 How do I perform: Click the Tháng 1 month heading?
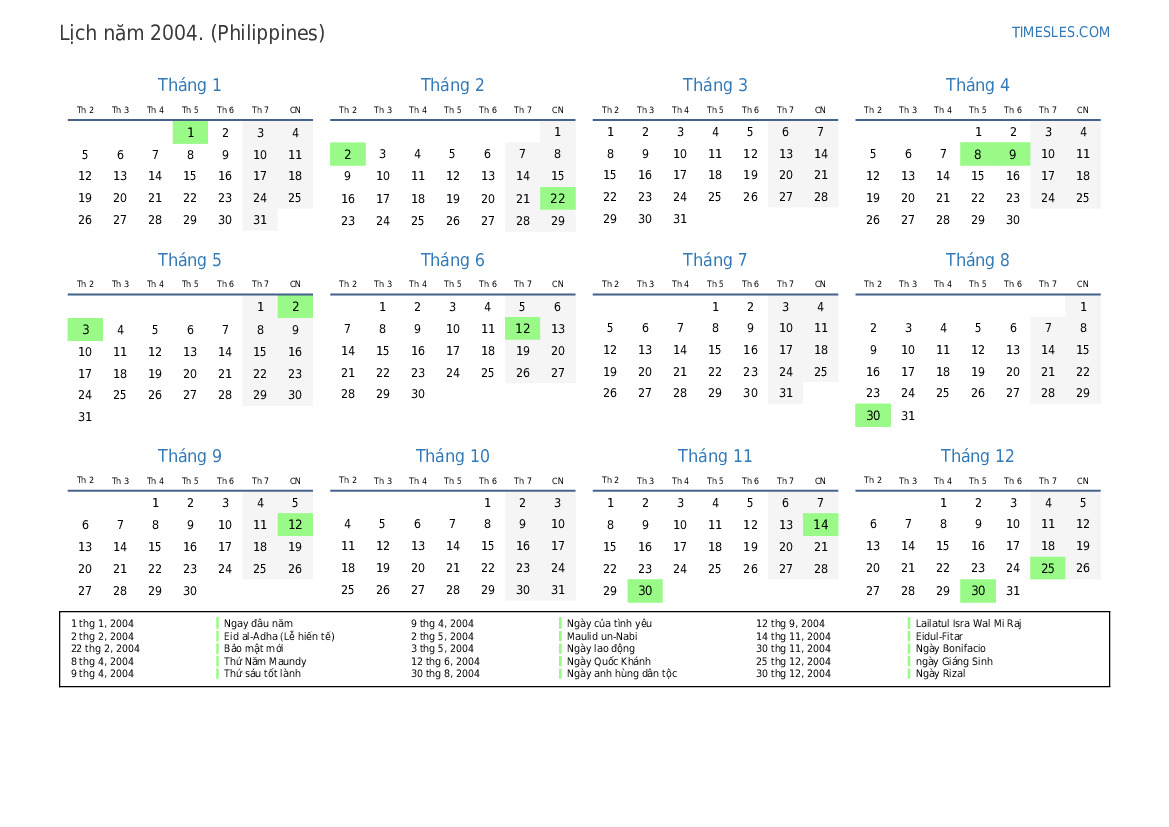click(x=190, y=85)
